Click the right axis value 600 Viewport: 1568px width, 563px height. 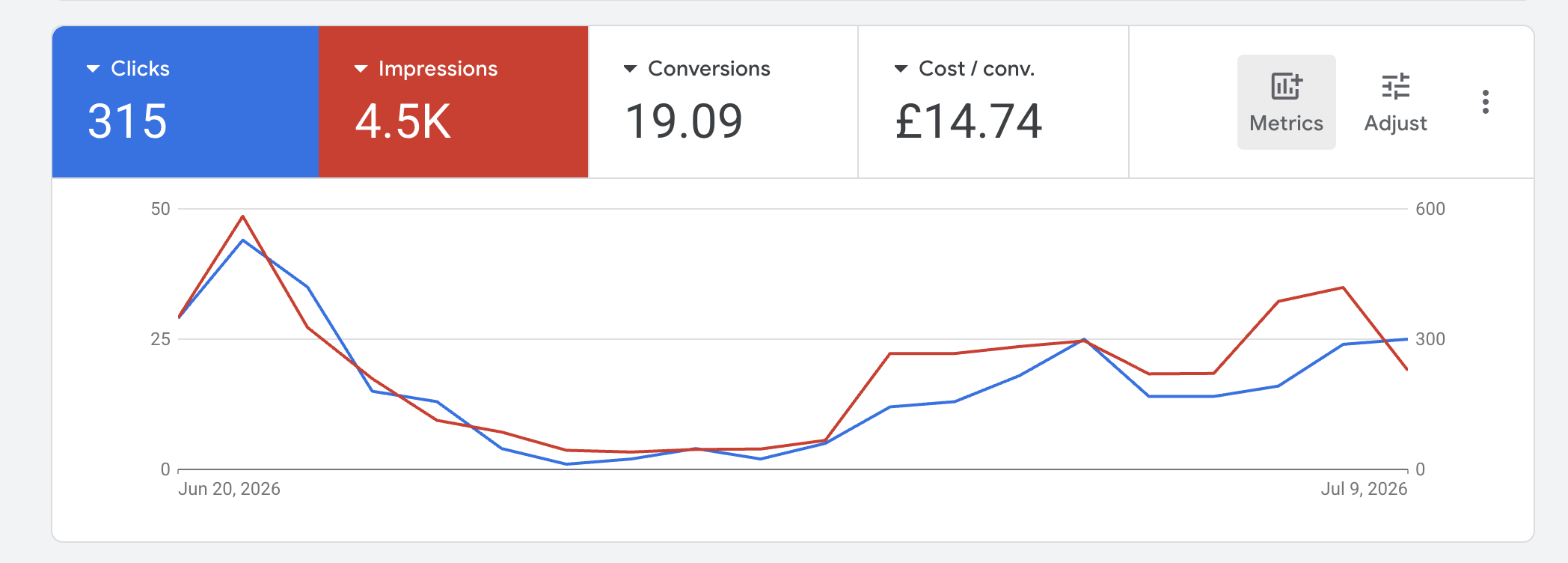click(1430, 209)
